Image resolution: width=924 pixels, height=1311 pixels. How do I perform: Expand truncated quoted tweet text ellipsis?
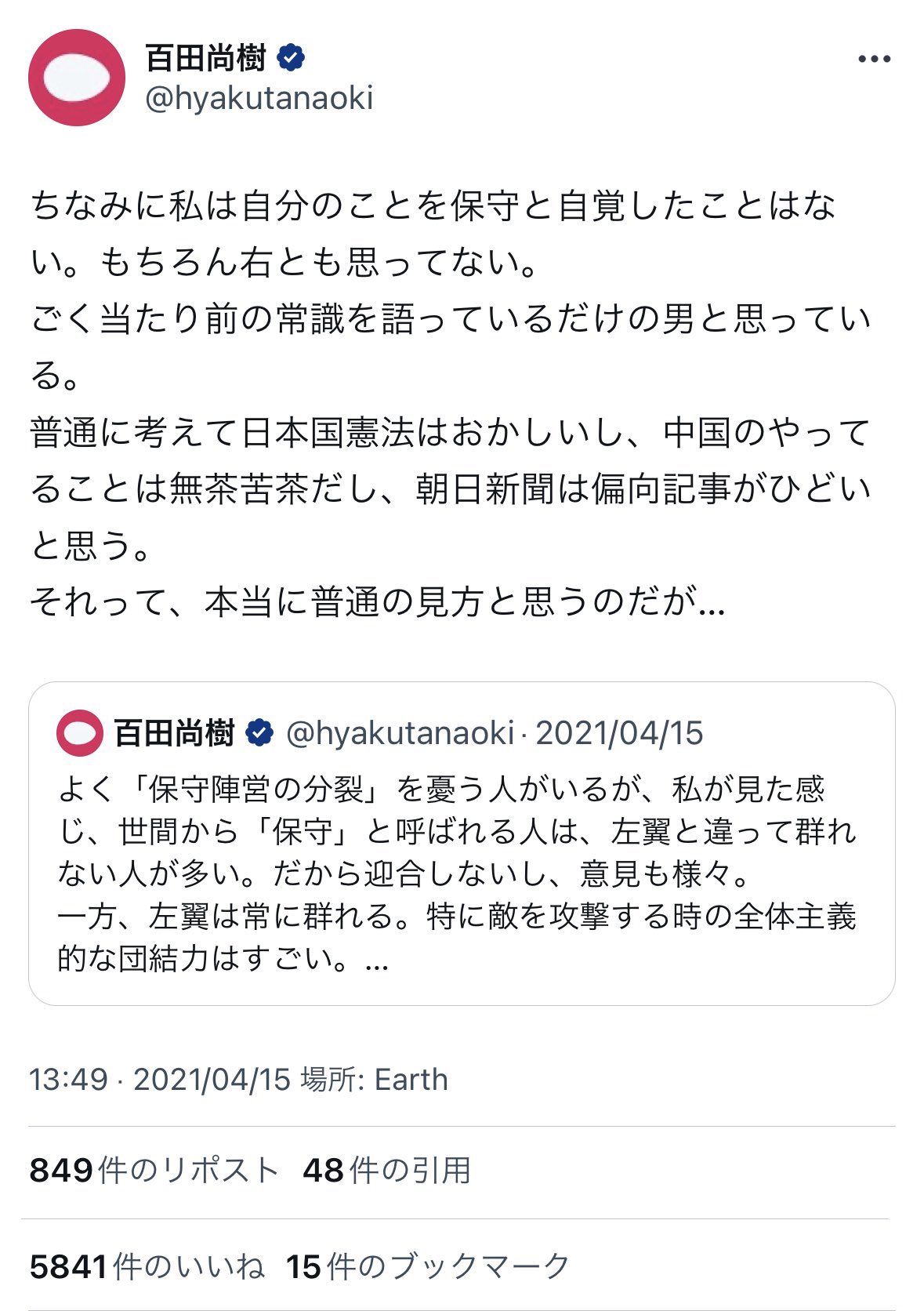[377, 960]
